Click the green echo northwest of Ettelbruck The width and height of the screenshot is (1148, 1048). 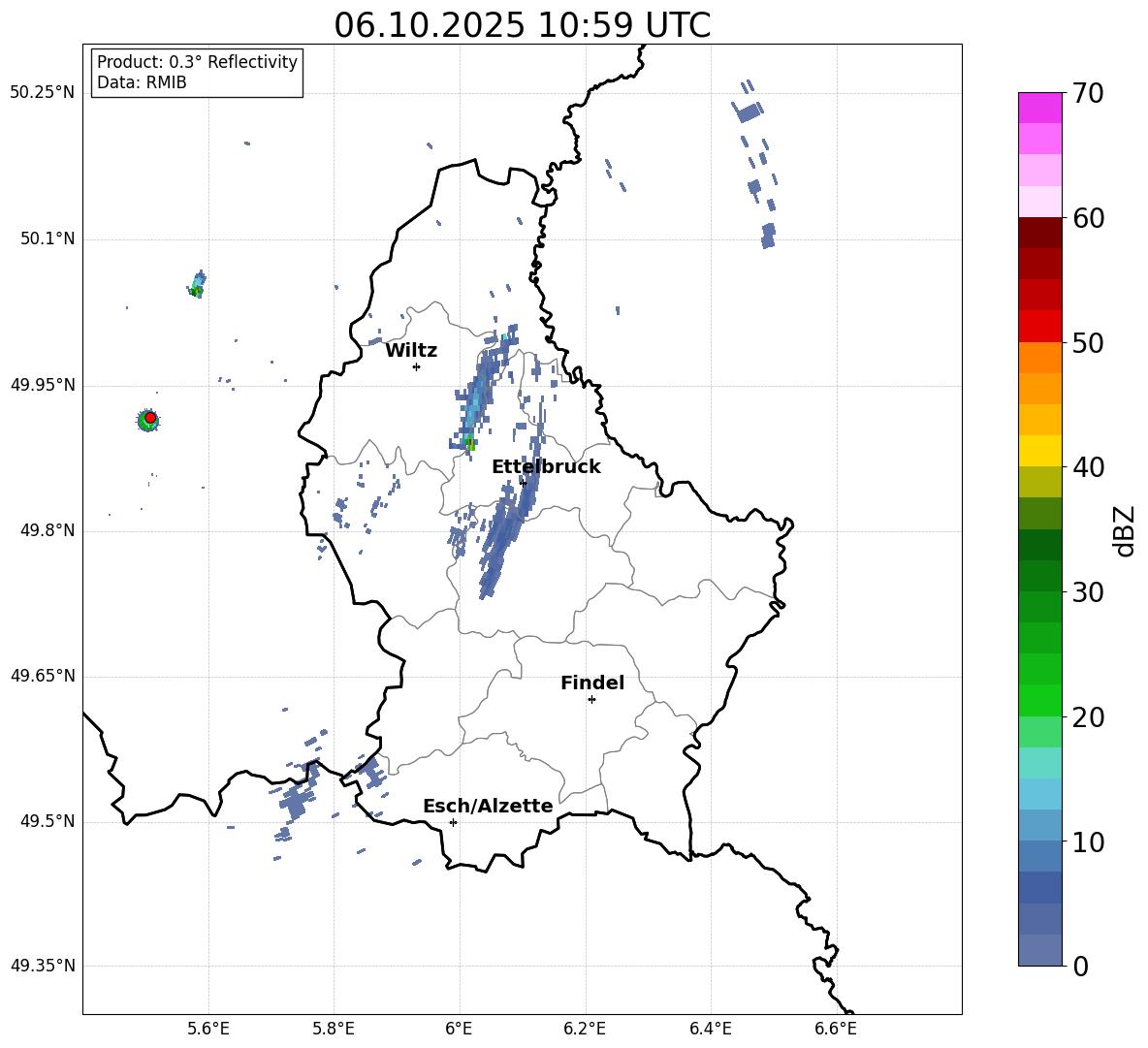click(x=469, y=443)
